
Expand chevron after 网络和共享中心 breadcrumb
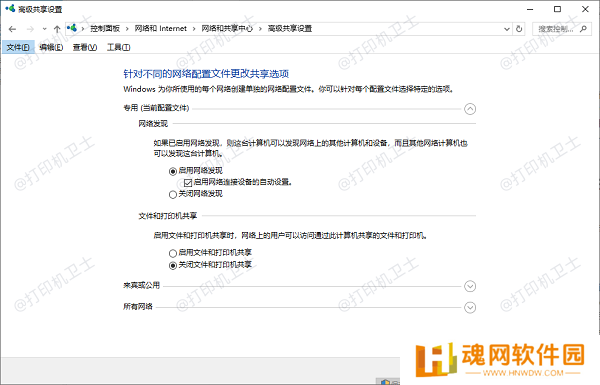260,29
